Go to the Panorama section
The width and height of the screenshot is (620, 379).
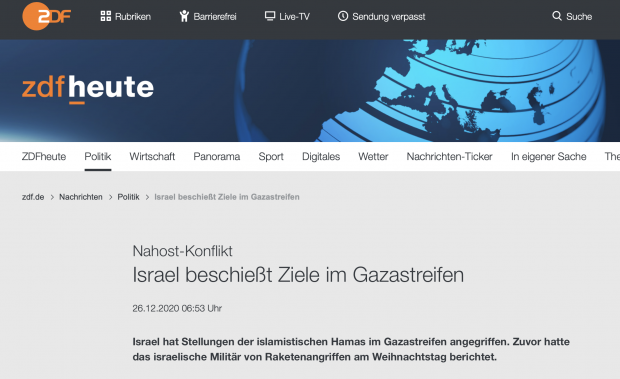217,157
